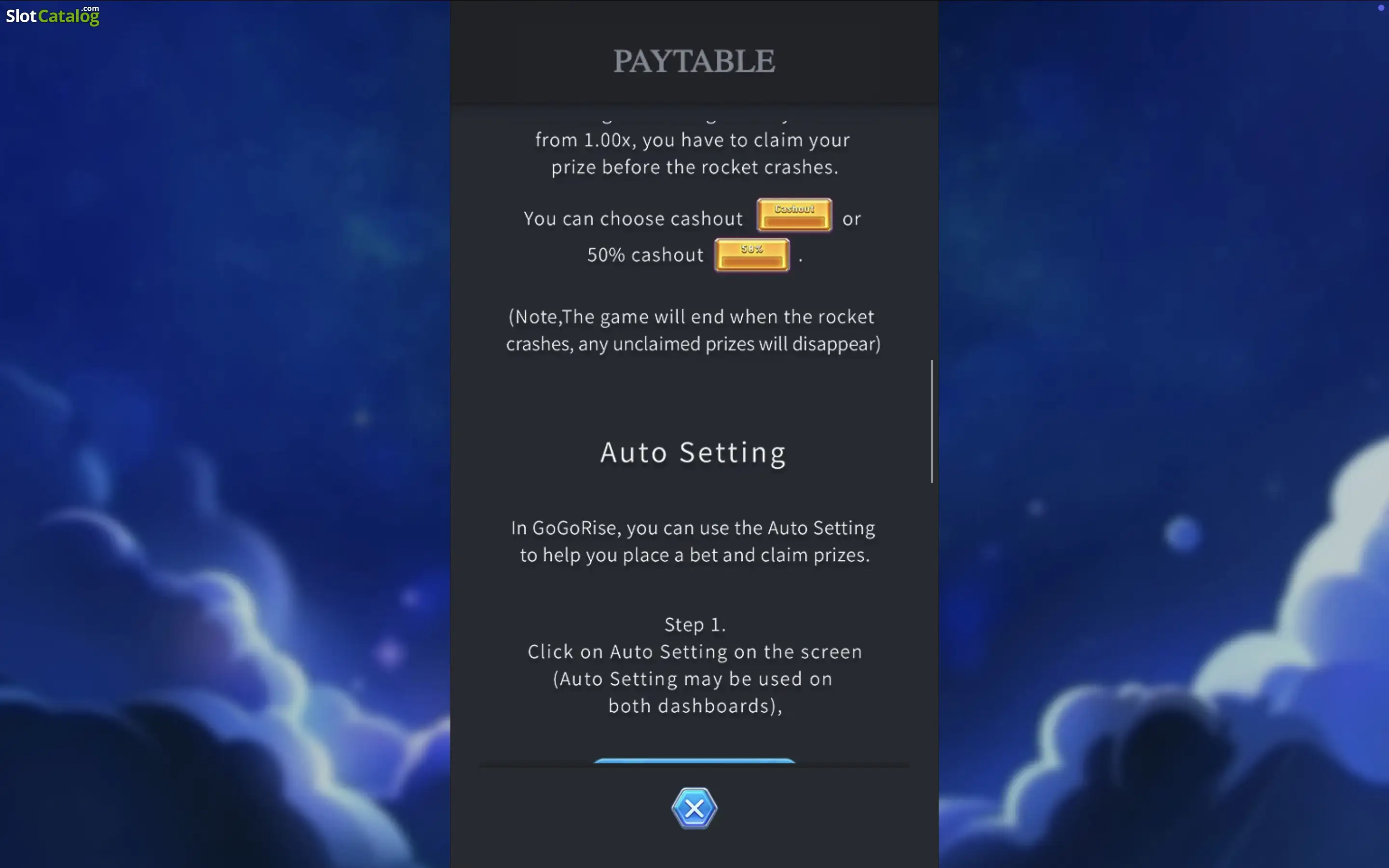Viewport: 1389px width, 868px height.
Task: Click the 'from 1.00x' text line
Action: pos(693,140)
